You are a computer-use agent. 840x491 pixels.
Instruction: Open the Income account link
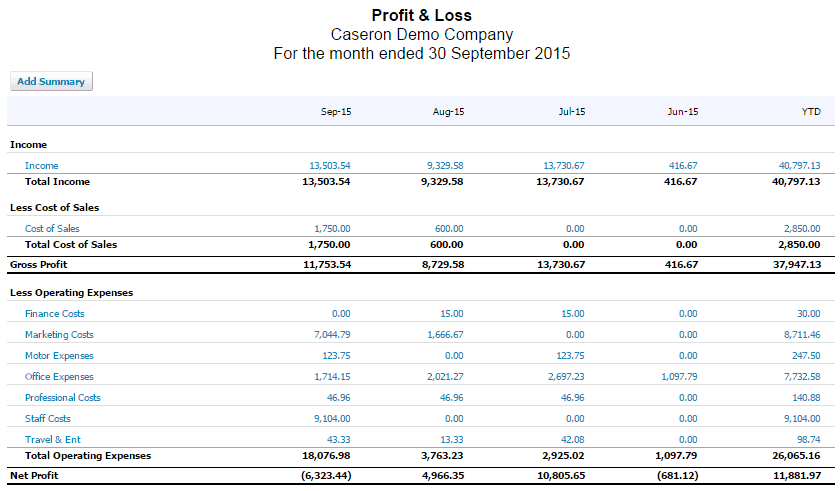(41, 165)
